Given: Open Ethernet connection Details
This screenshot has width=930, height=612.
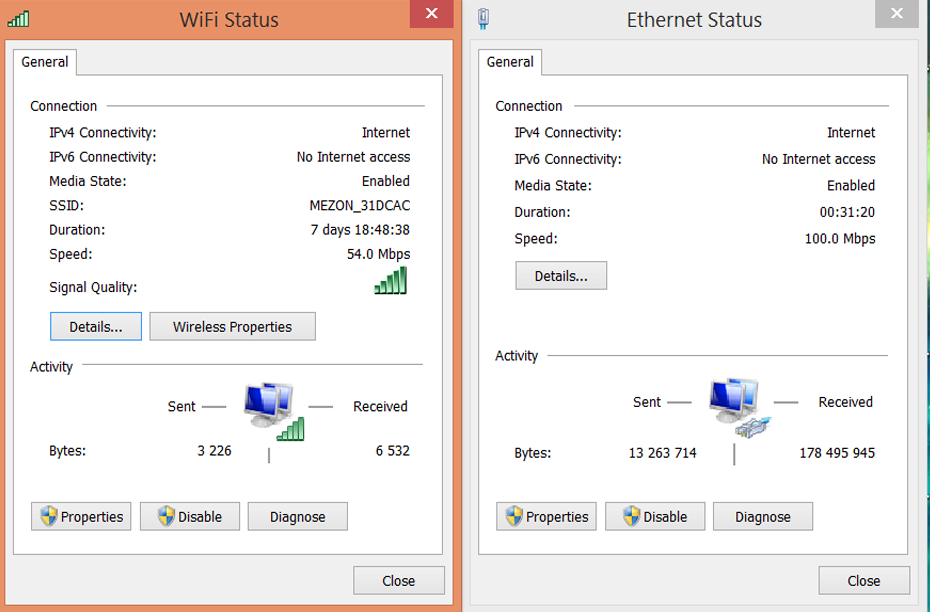Looking at the screenshot, I should point(561,276).
